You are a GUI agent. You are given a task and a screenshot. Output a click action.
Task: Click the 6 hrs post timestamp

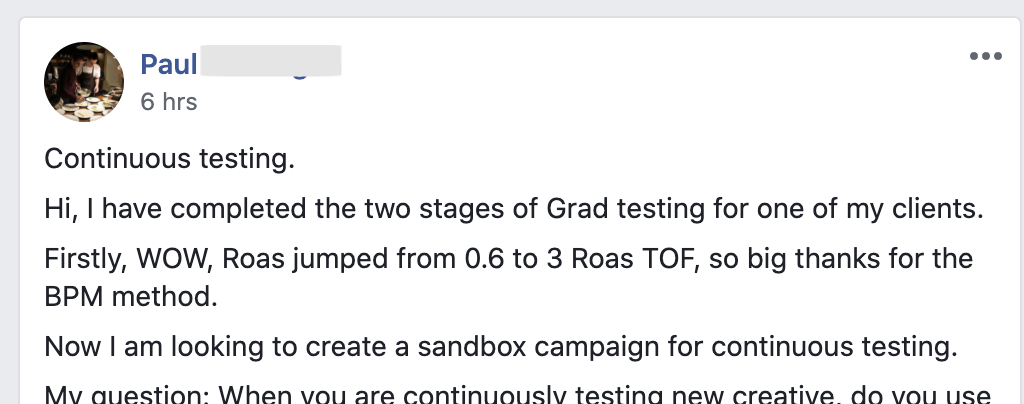point(168,101)
